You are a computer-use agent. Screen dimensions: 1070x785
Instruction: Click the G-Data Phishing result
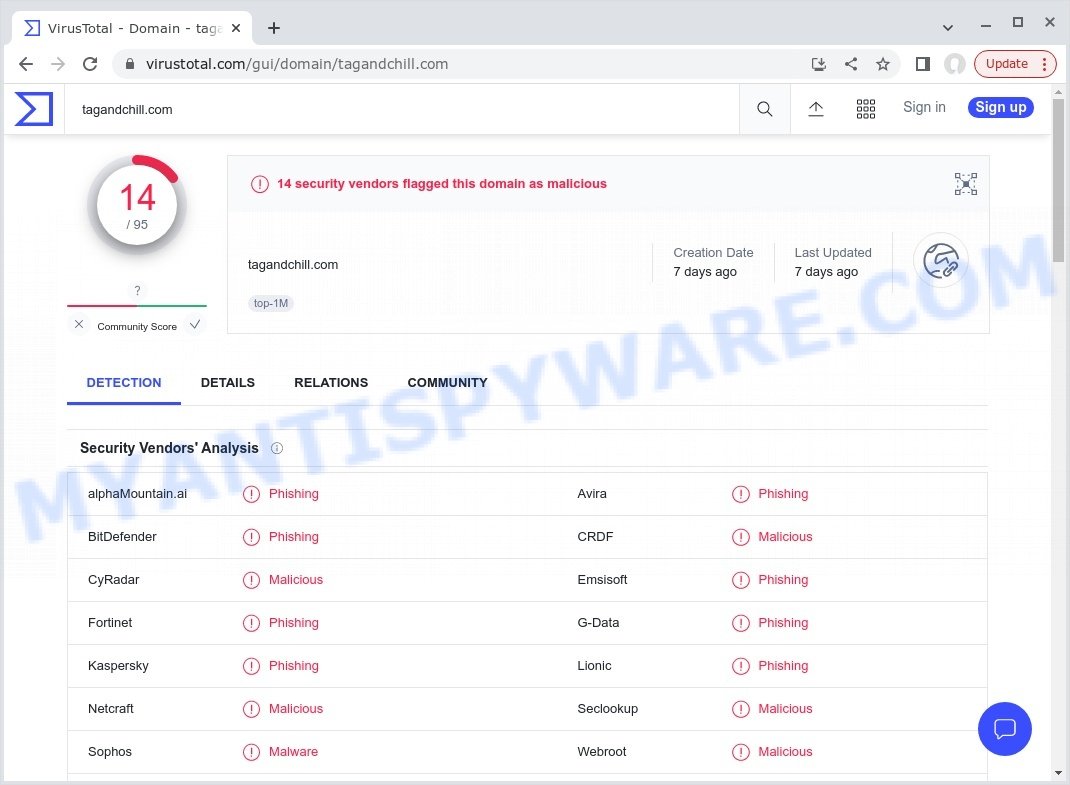tap(783, 623)
